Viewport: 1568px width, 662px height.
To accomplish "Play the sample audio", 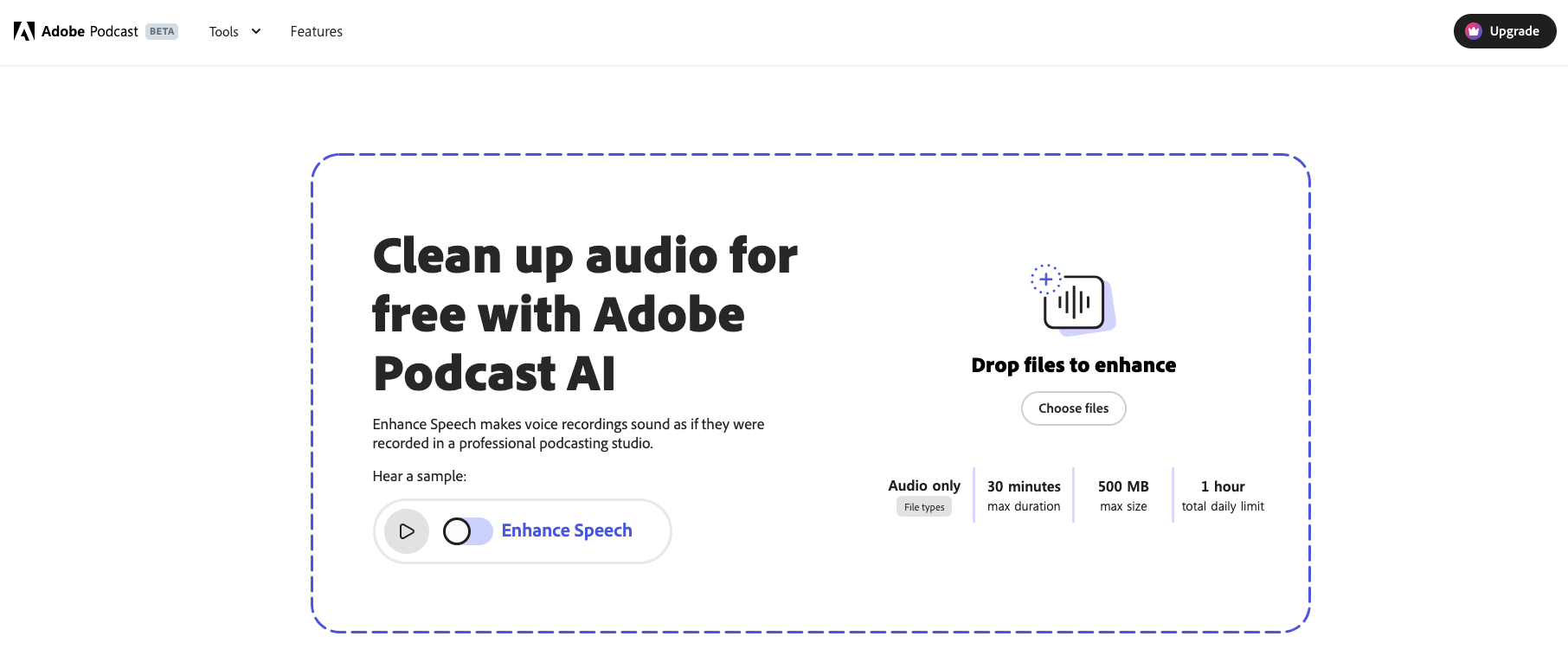I will [x=407, y=531].
